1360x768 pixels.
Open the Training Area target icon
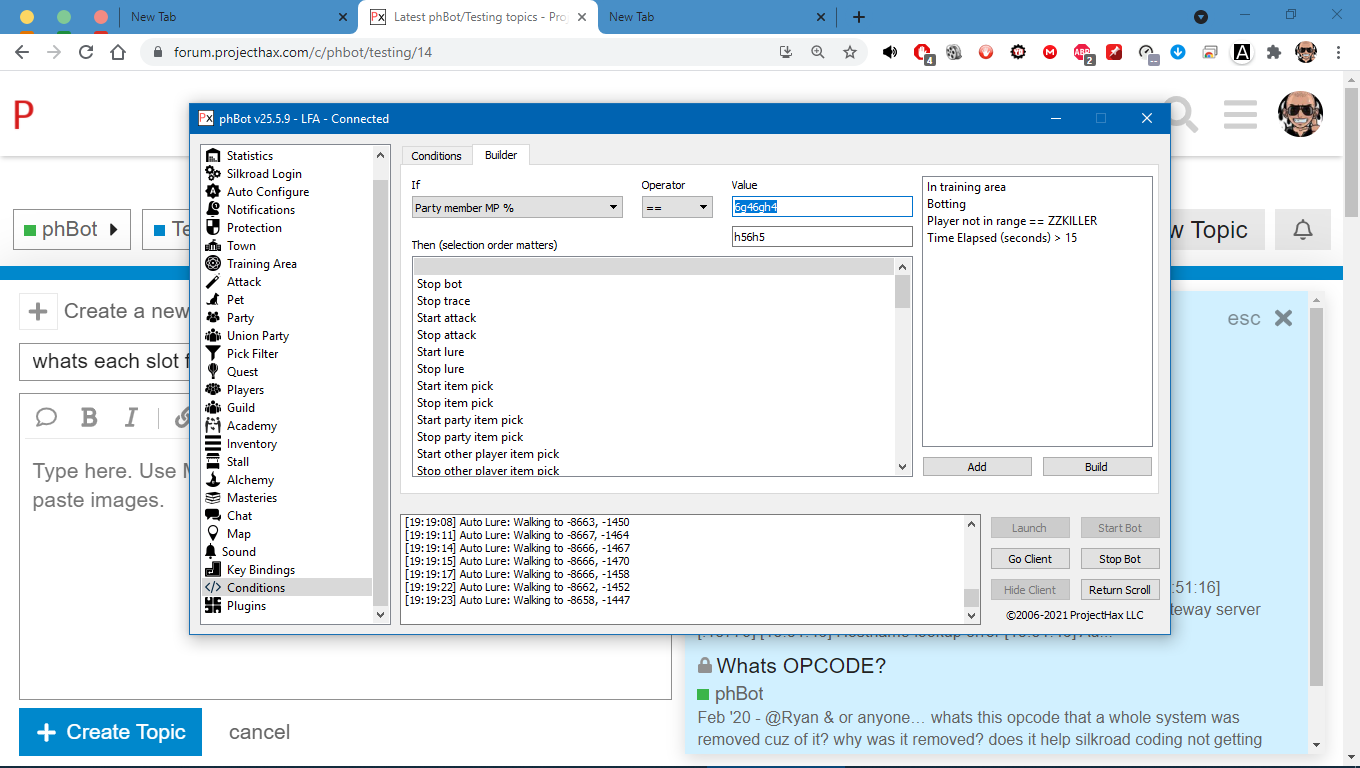tap(212, 264)
